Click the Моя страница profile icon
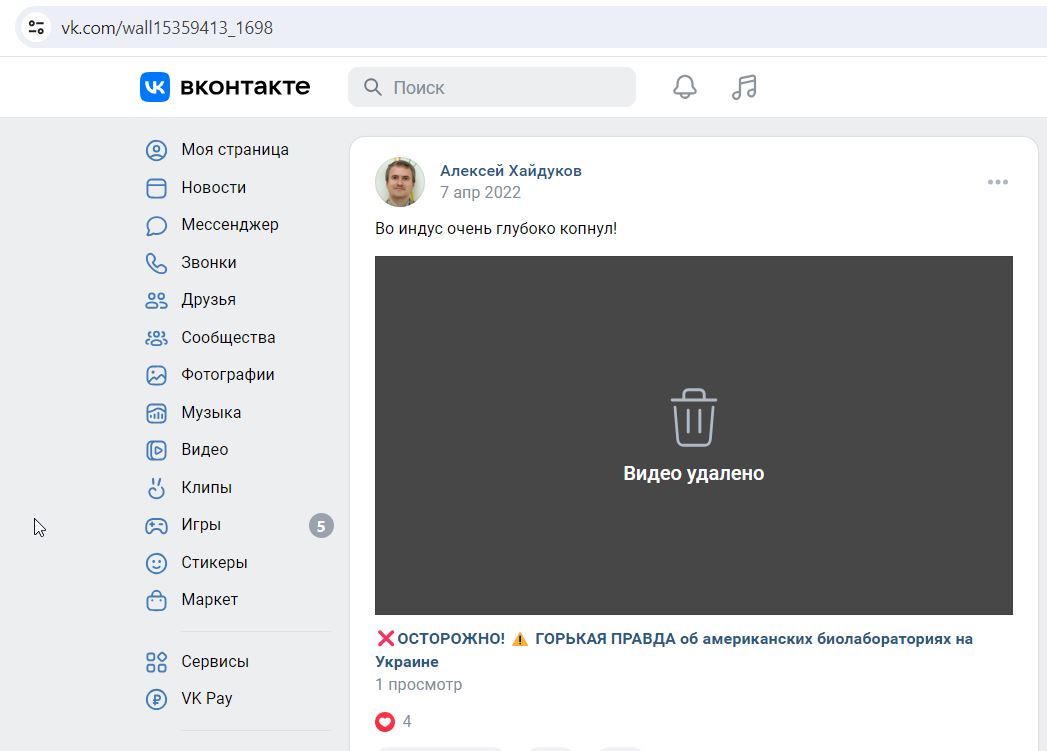 point(156,150)
